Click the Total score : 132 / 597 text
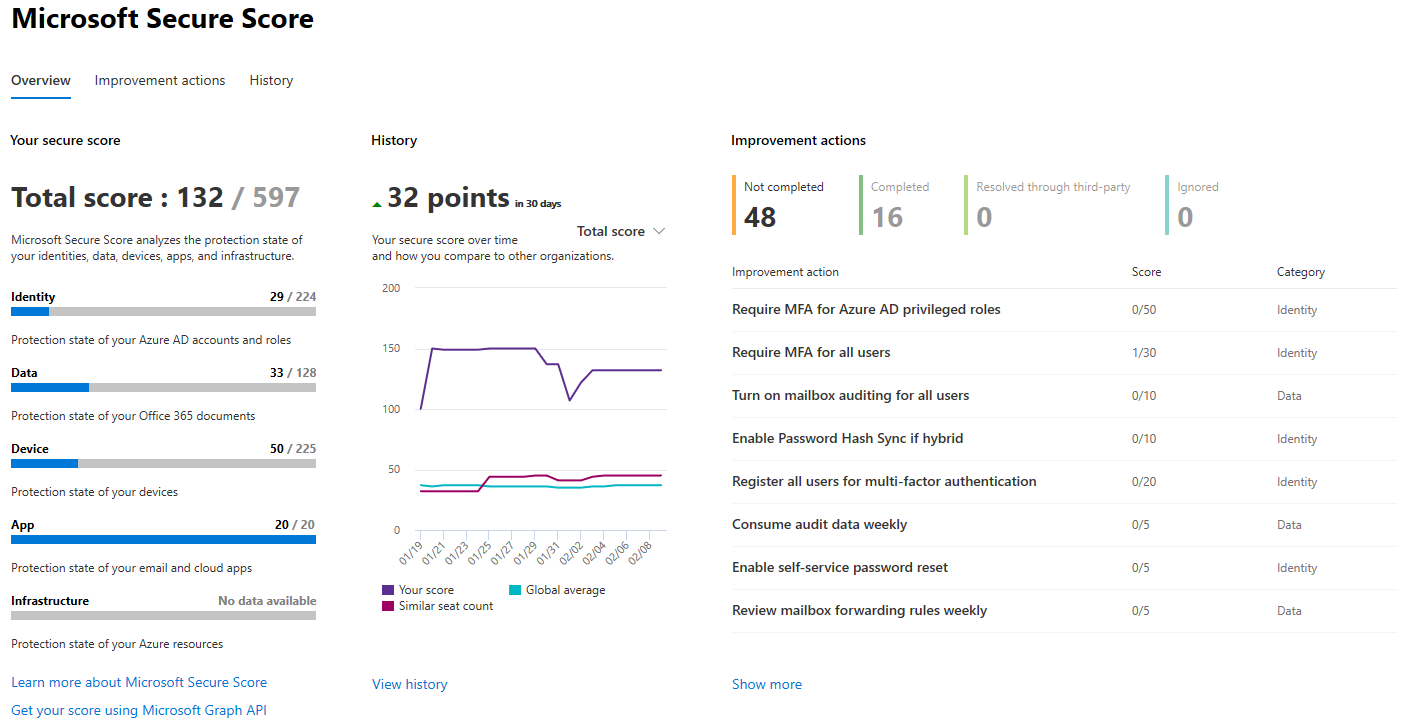Image resolution: width=1413 pixels, height=725 pixels. 155,197
